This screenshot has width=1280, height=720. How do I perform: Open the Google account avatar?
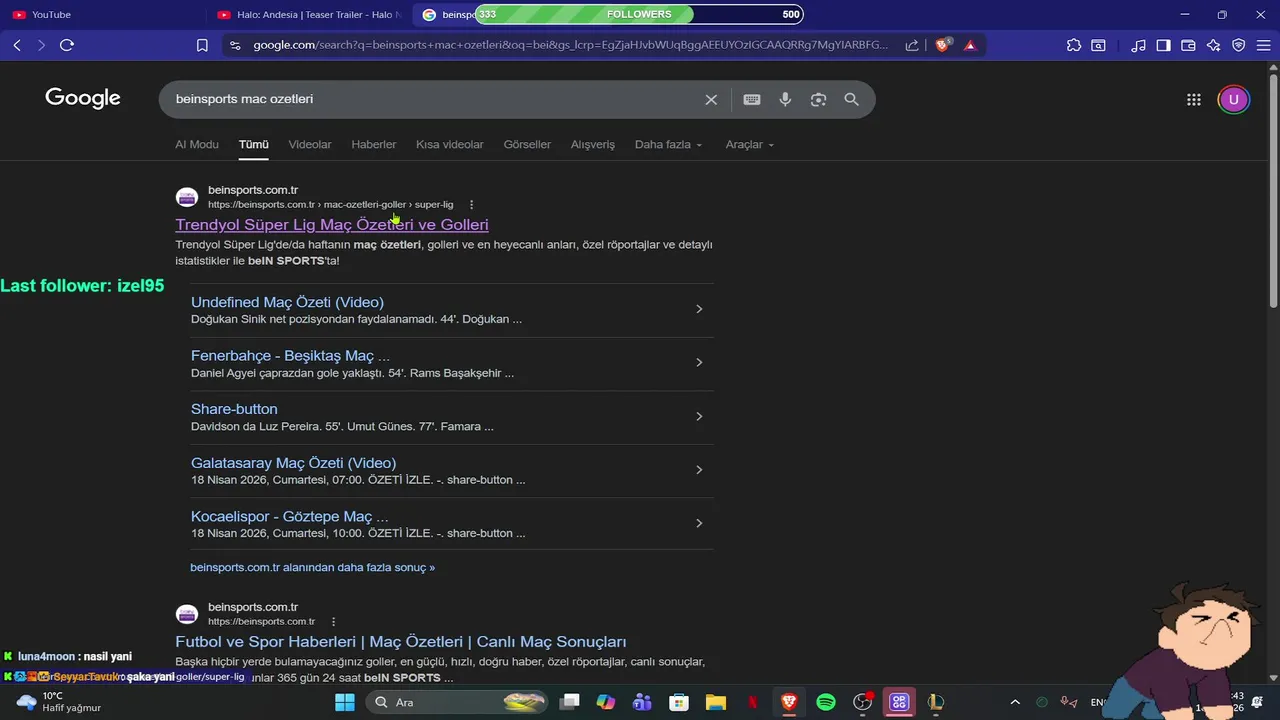click(1233, 99)
